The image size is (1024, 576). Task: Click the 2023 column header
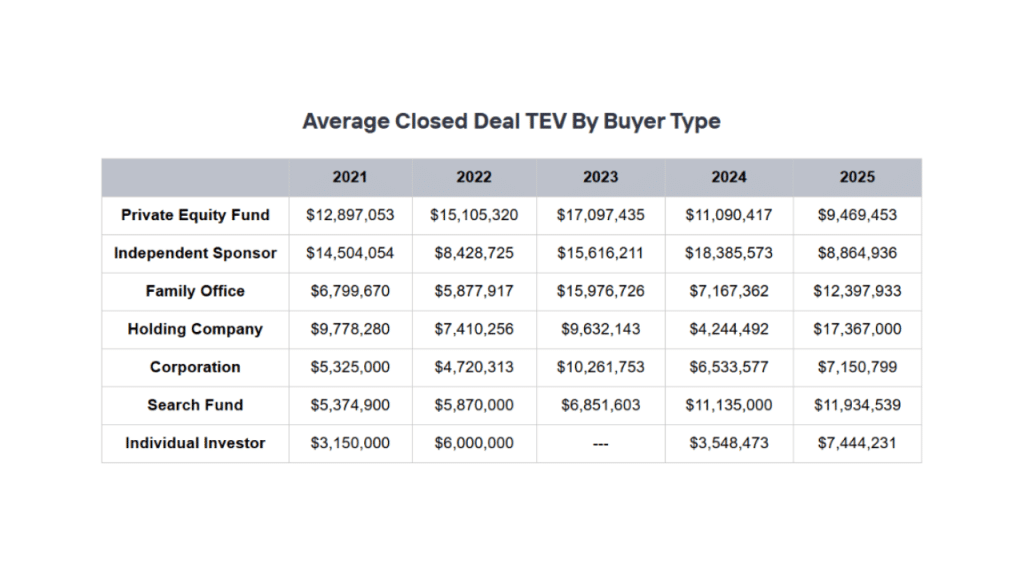pyautogui.click(x=601, y=177)
